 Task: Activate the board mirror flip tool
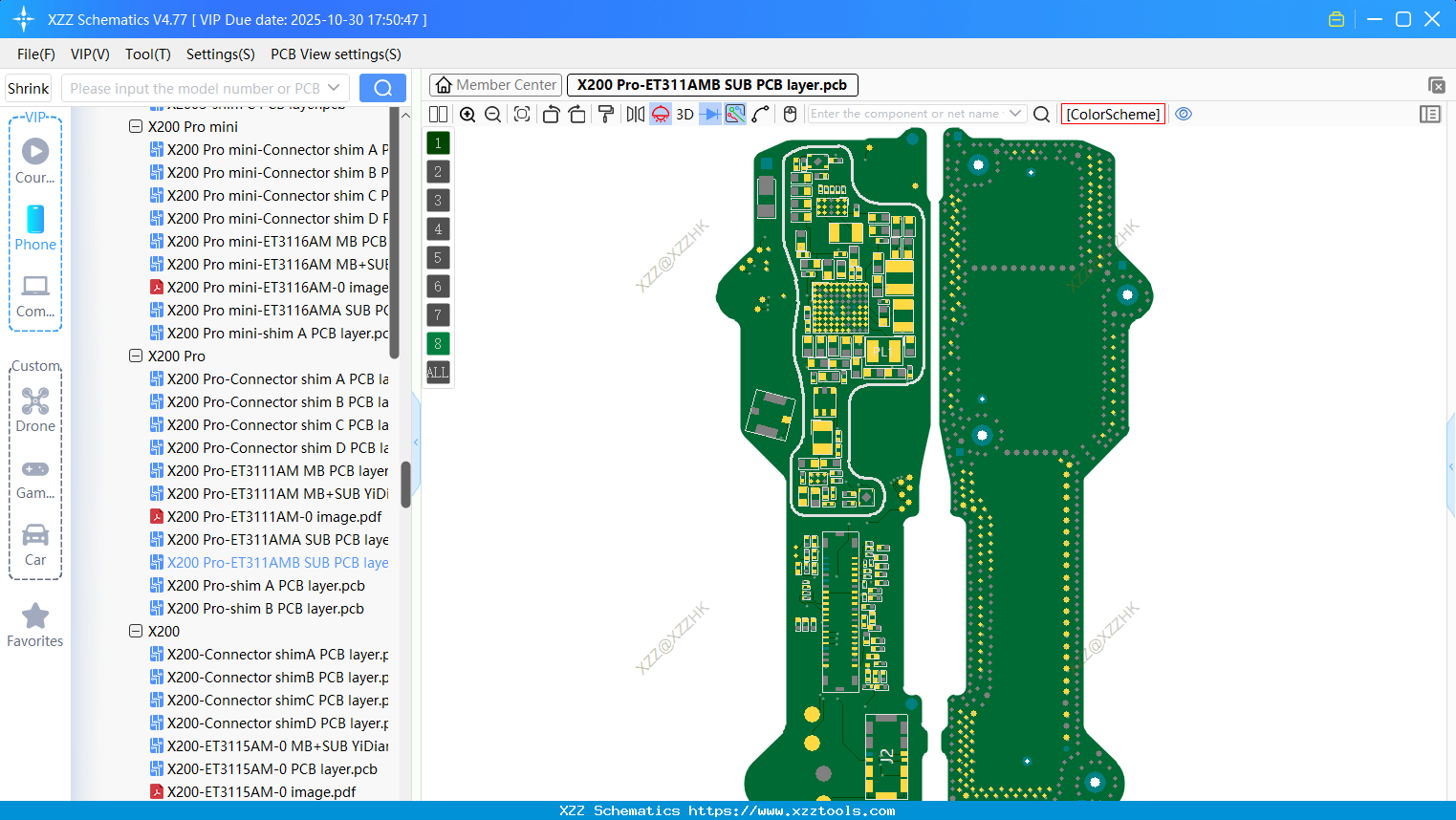(634, 114)
